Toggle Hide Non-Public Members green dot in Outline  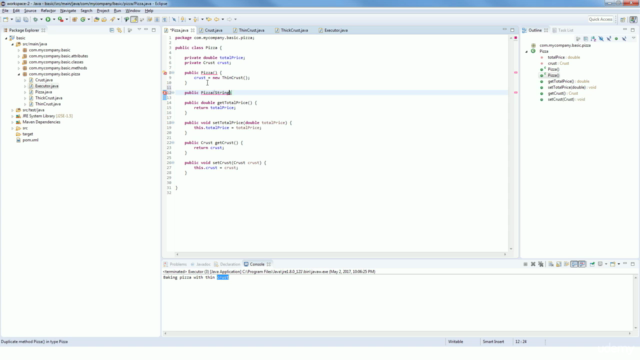coord(616,39)
